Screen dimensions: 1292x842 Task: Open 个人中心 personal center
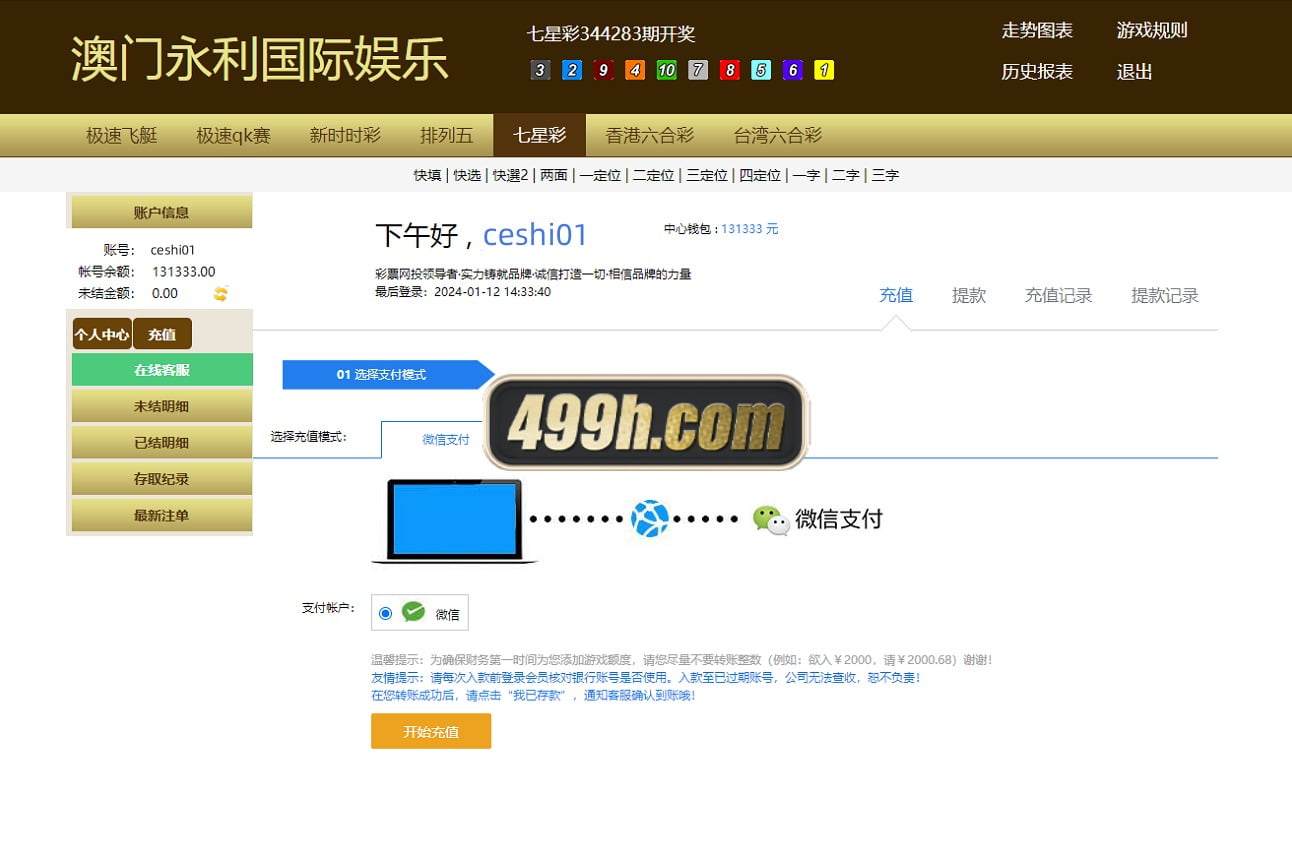pos(102,334)
